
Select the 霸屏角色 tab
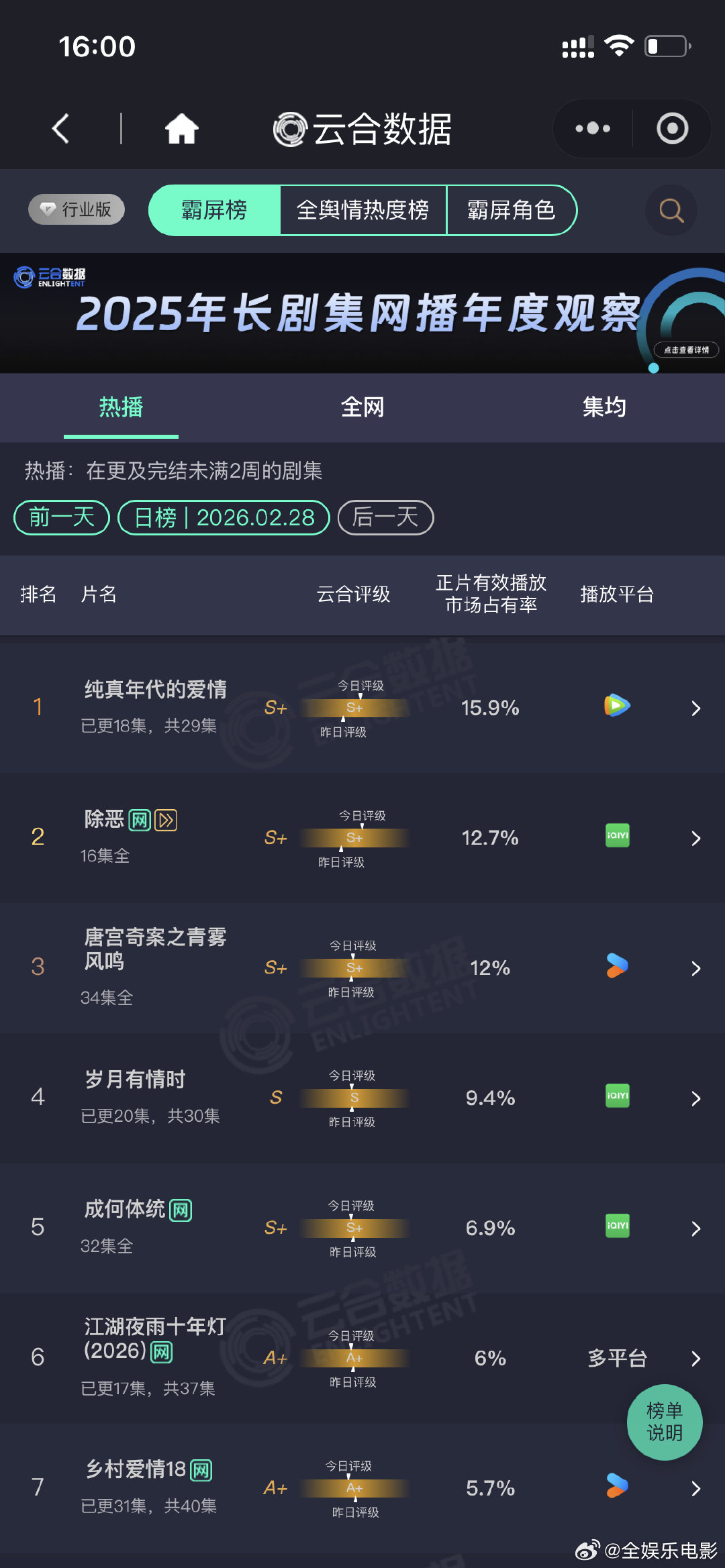pos(512,210)
